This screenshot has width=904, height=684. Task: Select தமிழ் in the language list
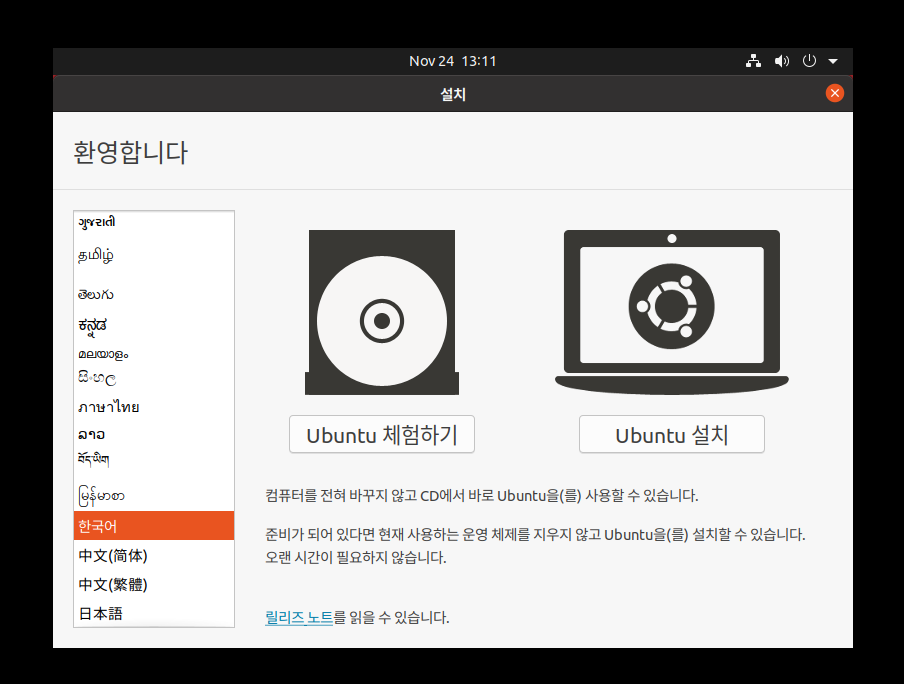coord(154,255)
